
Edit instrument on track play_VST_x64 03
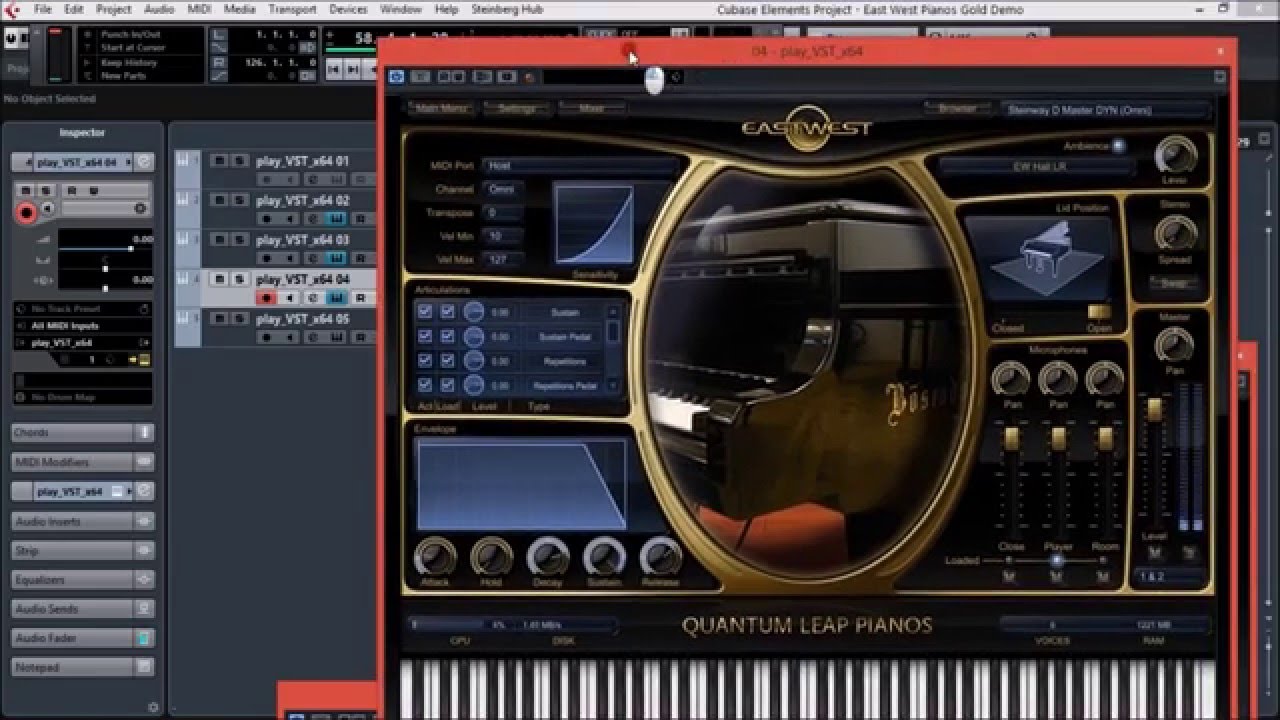tap(336, 258)
